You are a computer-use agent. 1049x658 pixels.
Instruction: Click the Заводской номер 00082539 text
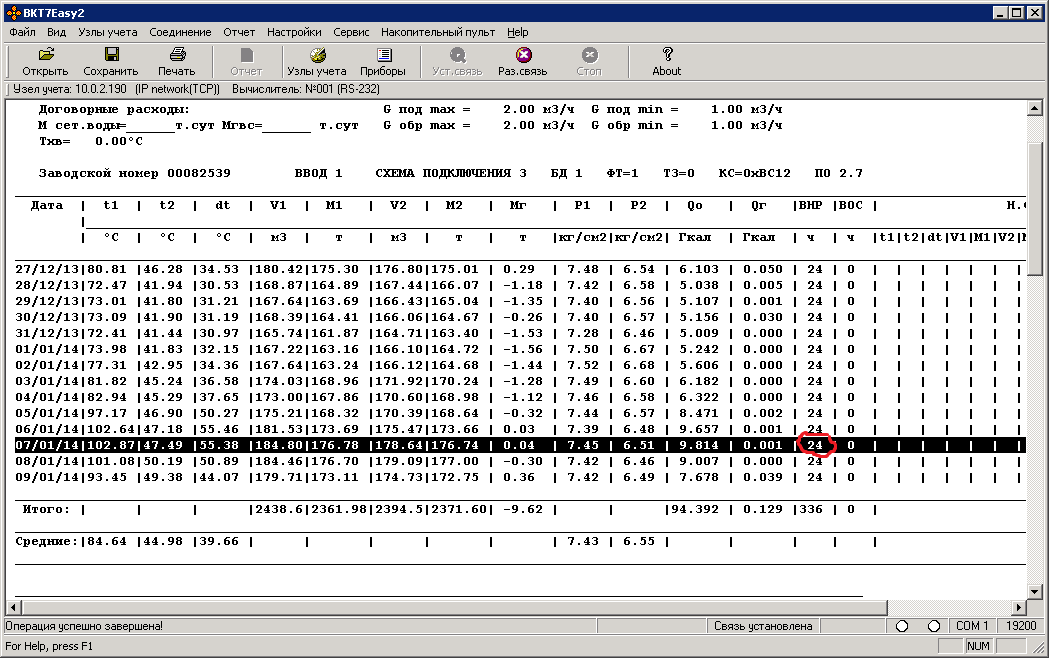(134, 173)
